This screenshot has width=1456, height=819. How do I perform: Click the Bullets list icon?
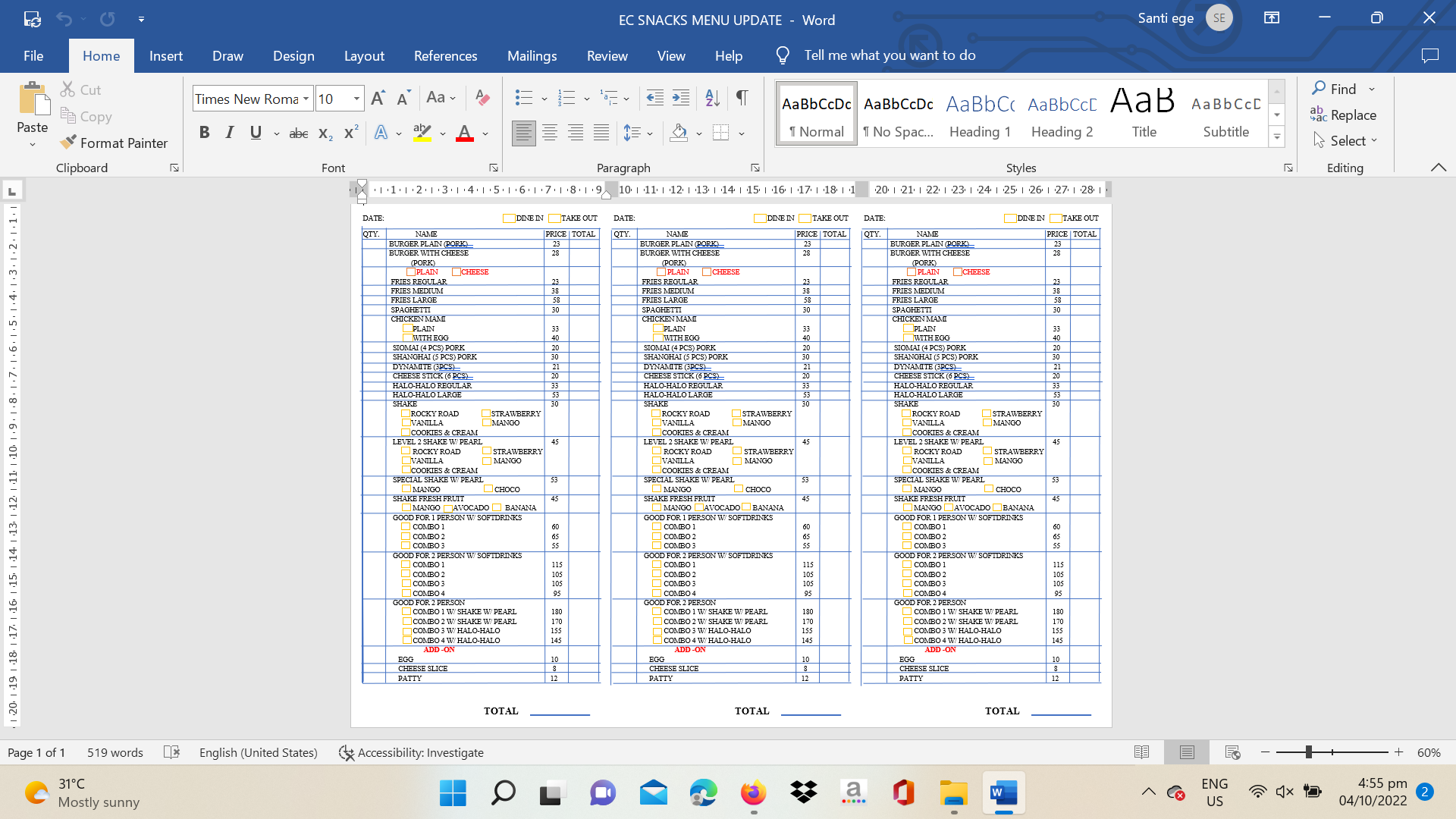(523, 97)
